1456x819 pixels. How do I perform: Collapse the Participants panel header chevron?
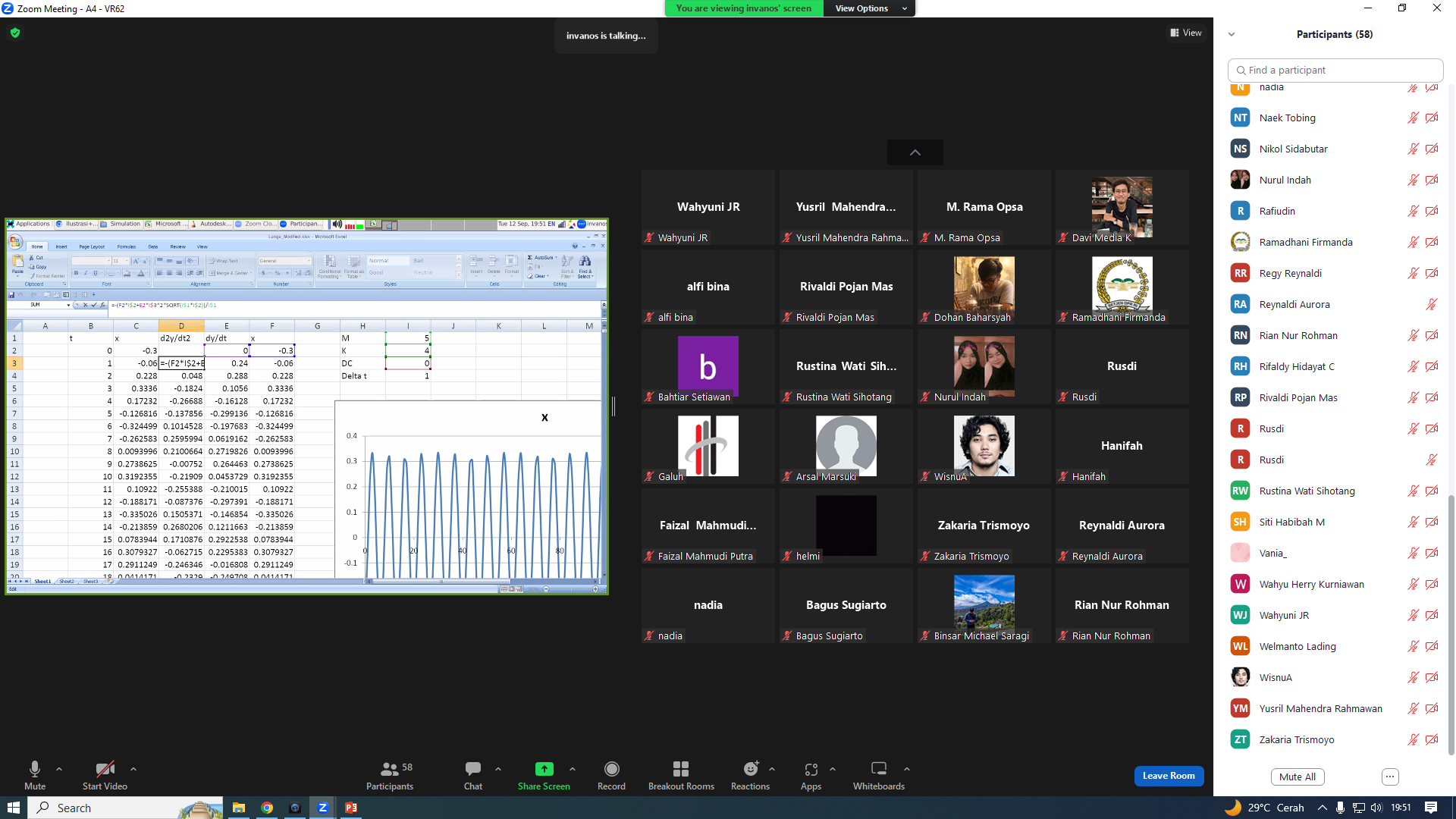1232,34
